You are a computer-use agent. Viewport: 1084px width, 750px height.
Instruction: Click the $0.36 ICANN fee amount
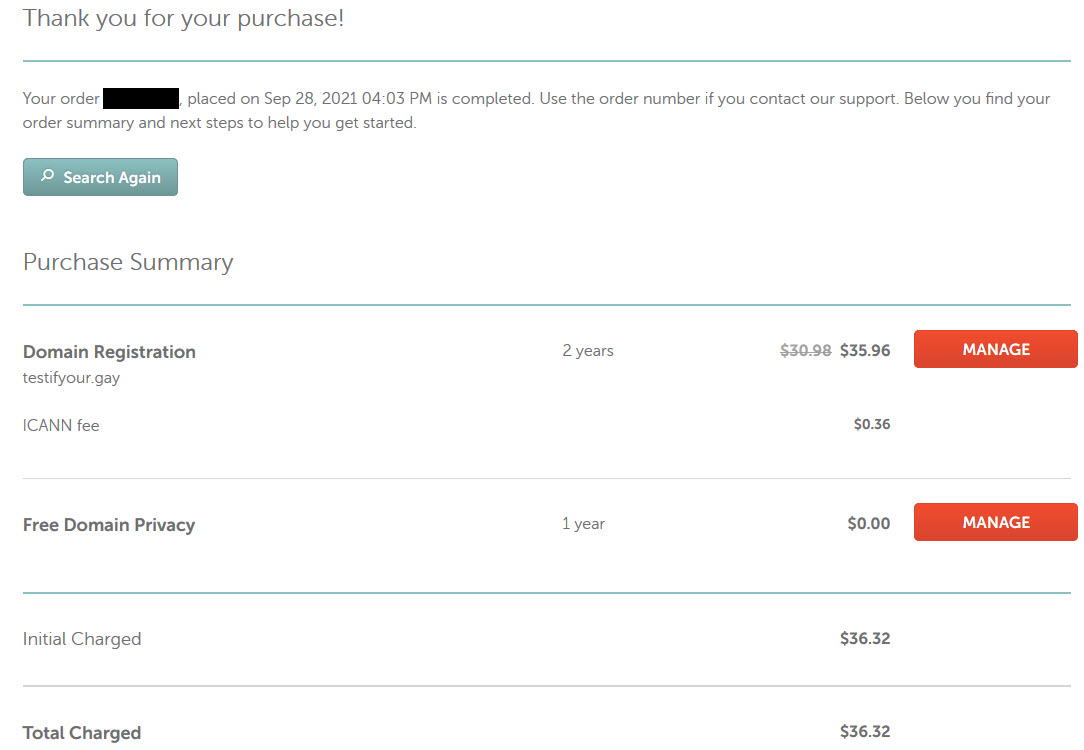(x=872, y=424)
